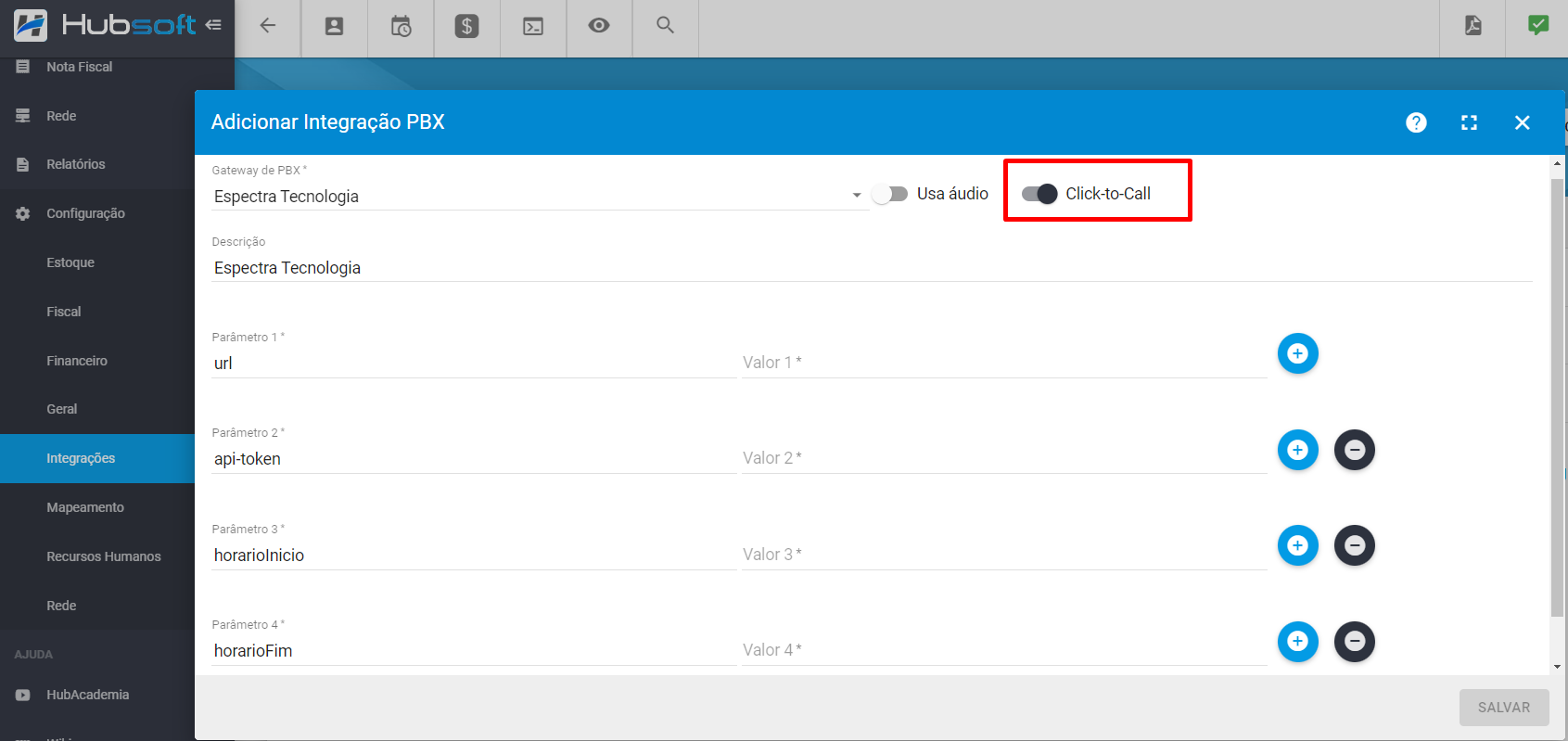Image resolution: width=1568 pixels, height=741 pixels.
Task: Click the Nota Fiscal sidebar icon
Action: 23,67
